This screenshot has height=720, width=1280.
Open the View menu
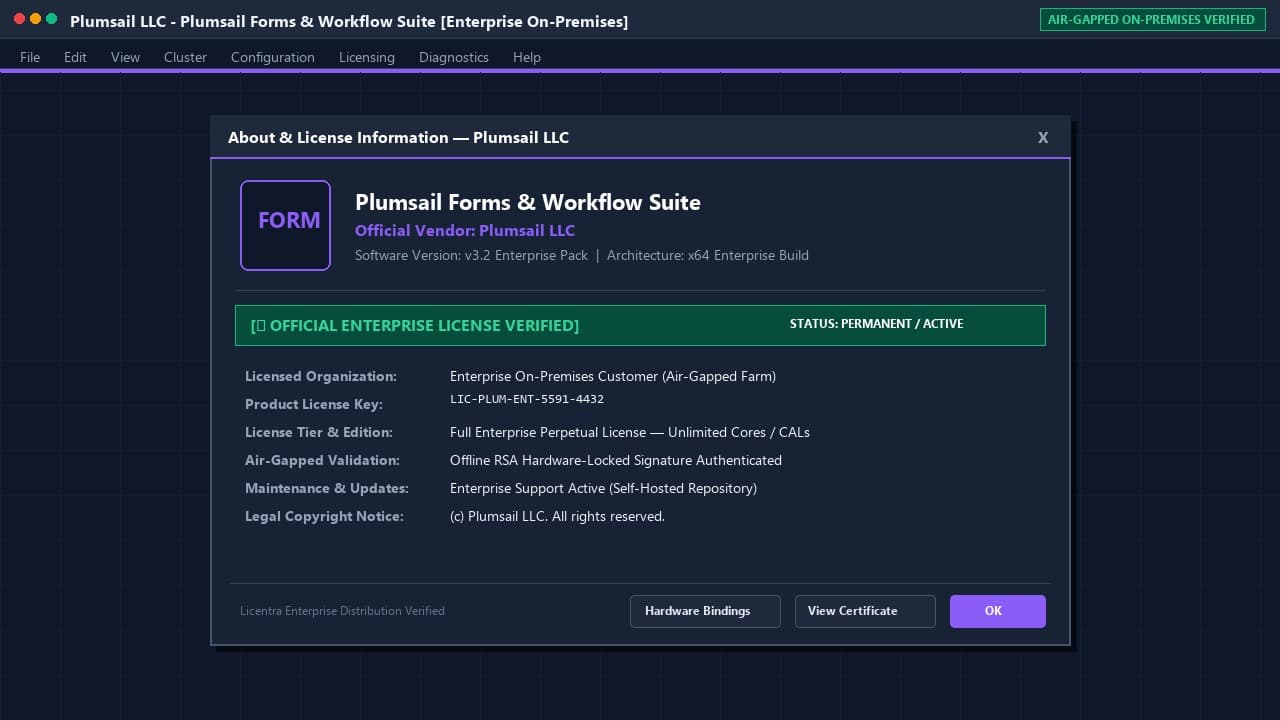(x=125, y=57)
